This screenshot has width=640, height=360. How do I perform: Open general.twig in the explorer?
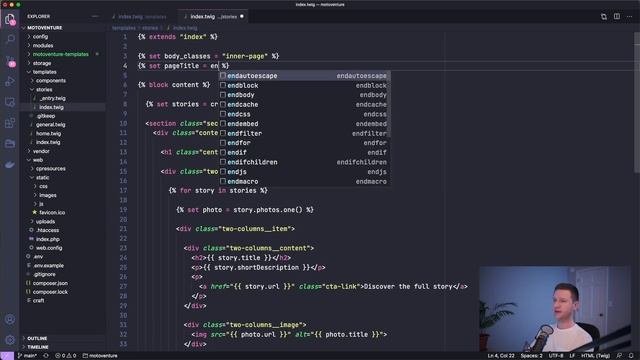pos(51,125)
